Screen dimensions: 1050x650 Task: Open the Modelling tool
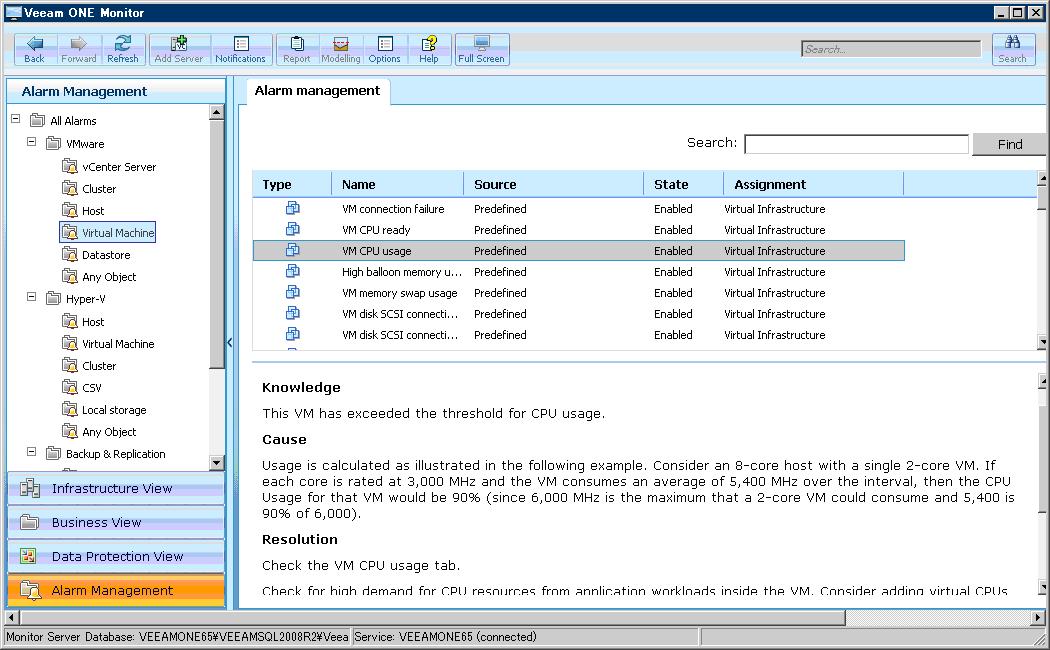(x=341, y=50)
